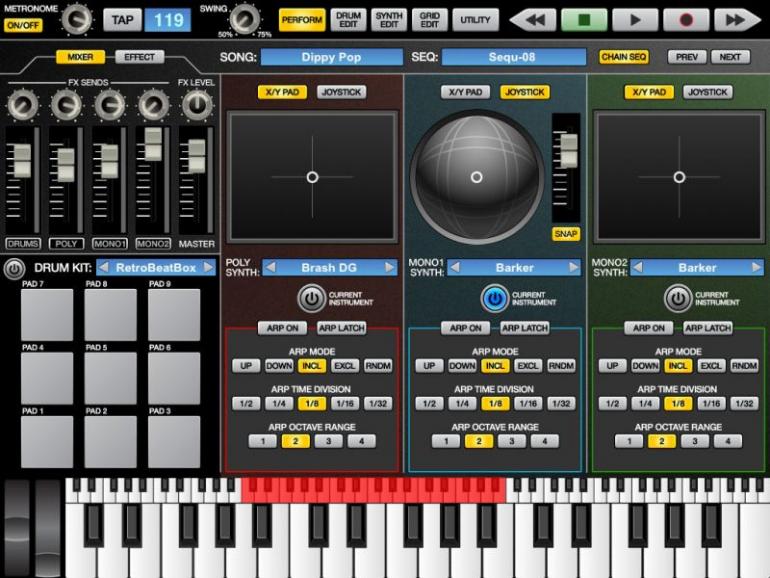Toggle the drum kit power button
770x578 pixels.
[x=14, y=268]
